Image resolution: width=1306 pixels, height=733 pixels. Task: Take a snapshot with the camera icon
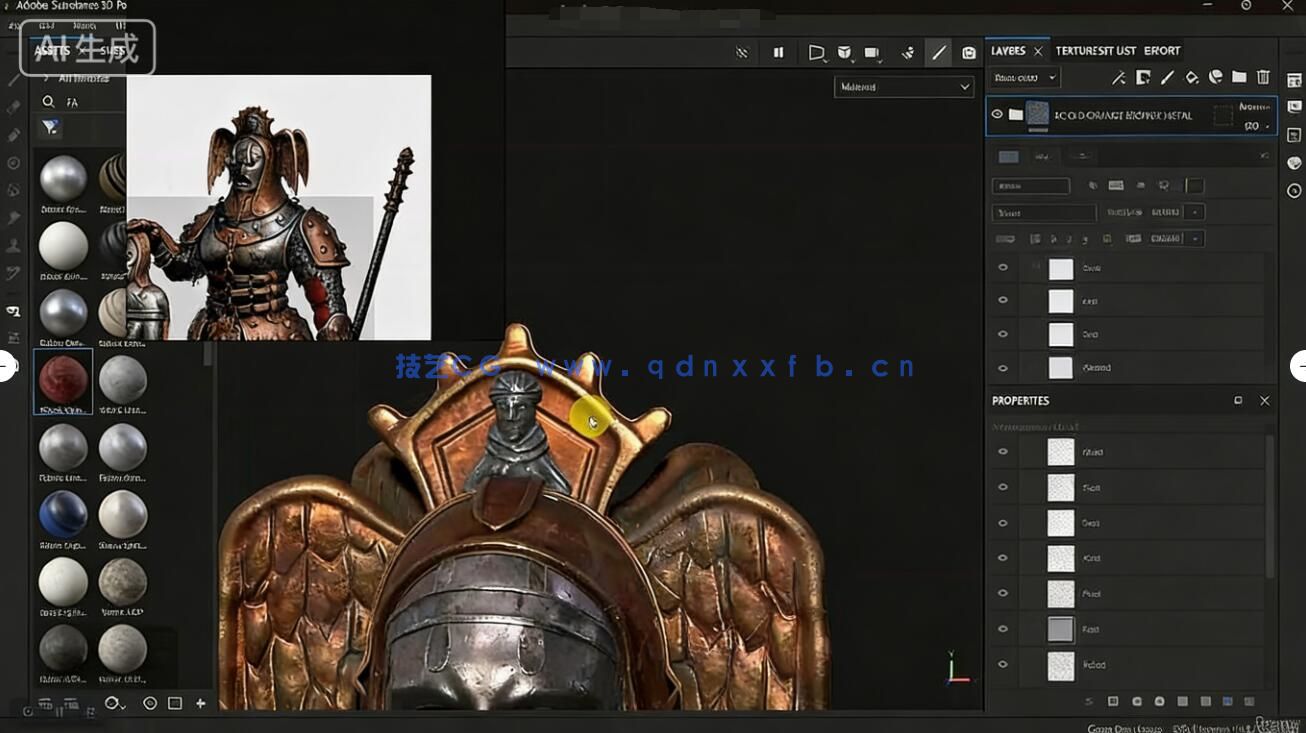click(x=968, y=52)
